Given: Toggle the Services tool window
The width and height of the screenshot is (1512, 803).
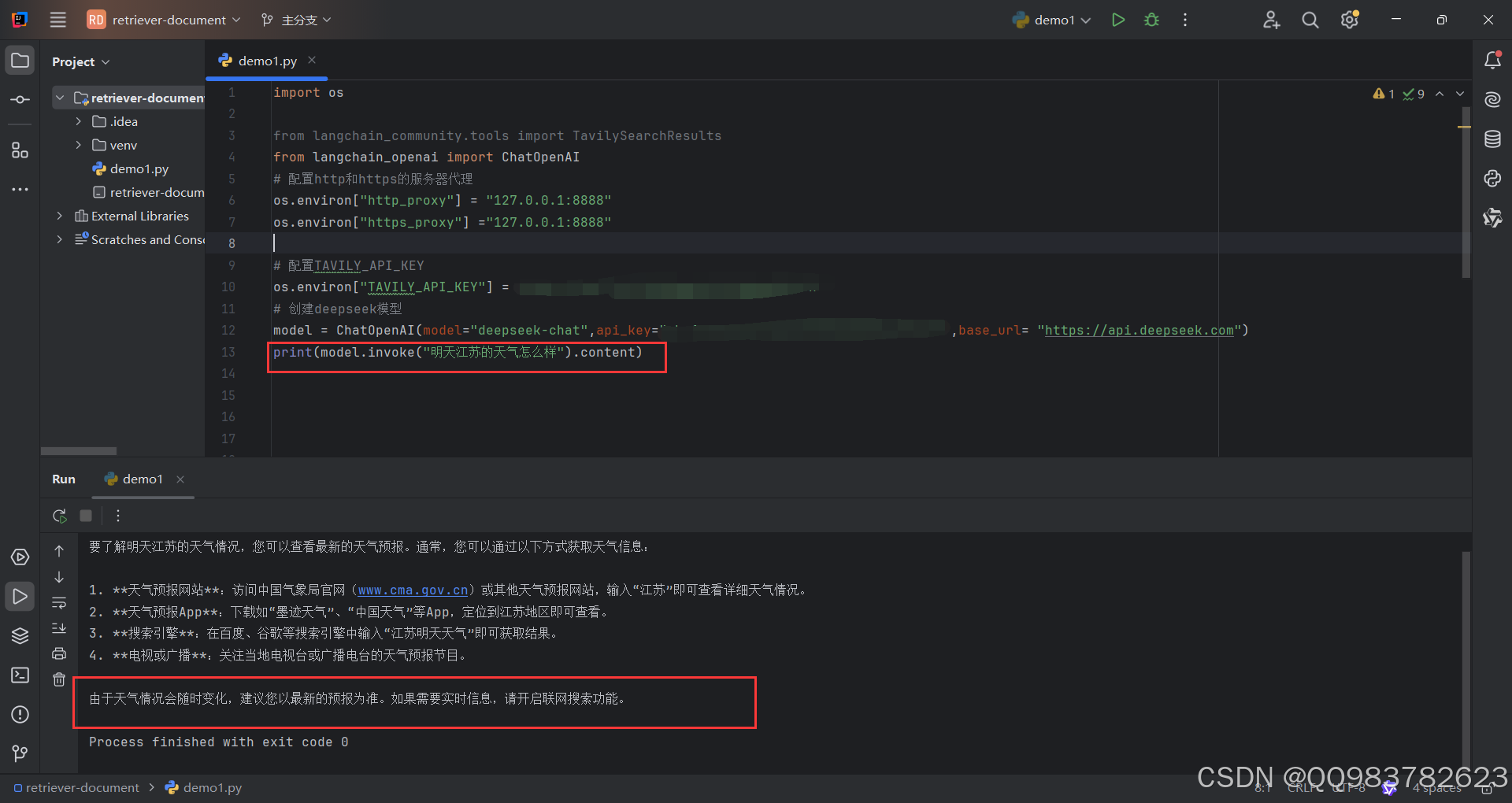Looking at the screenshot, I should tap(20, 557).
